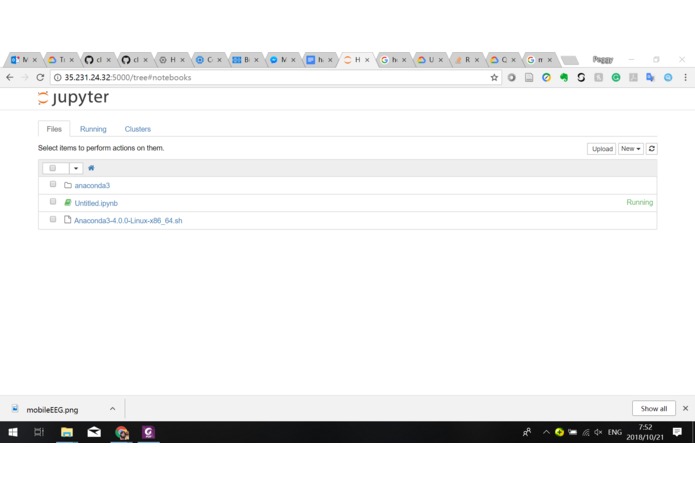
Task: Check the box next to anaconda3
Action: [53, 184]
